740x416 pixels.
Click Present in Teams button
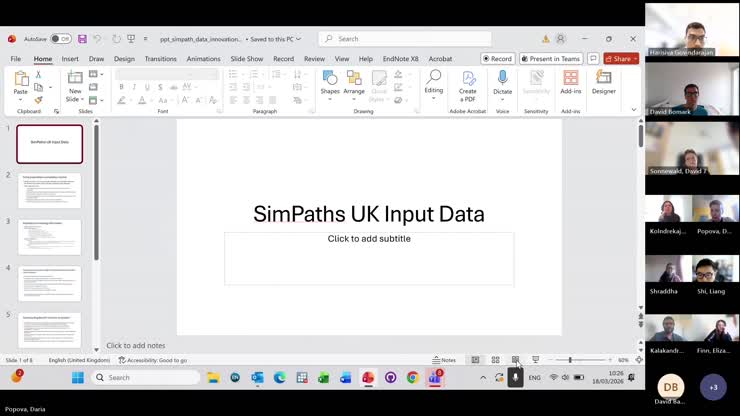point(551,59)
